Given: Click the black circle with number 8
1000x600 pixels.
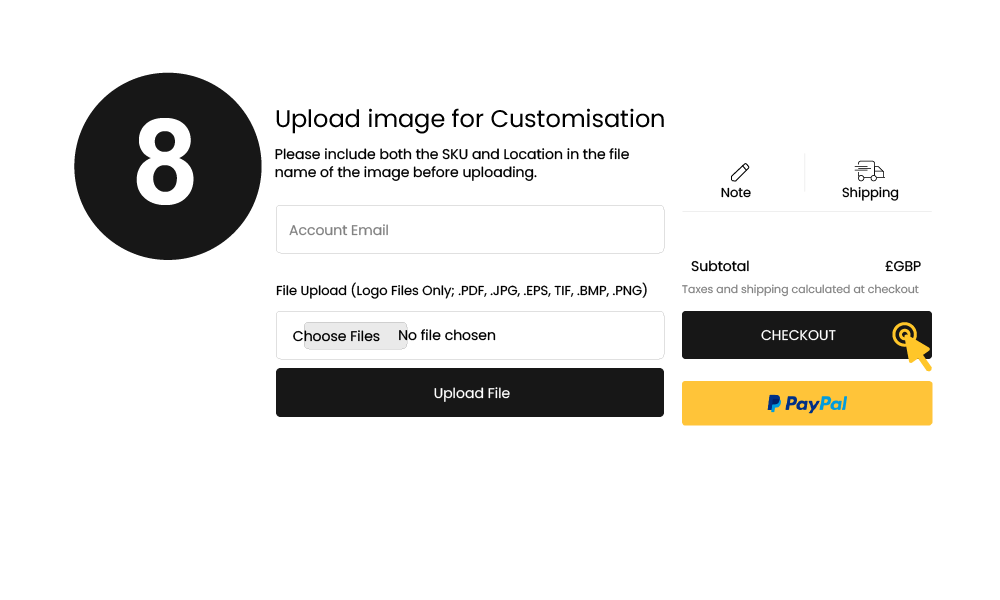Looking at the screenshot, I should pyautogui.click(x=168, y=166).
